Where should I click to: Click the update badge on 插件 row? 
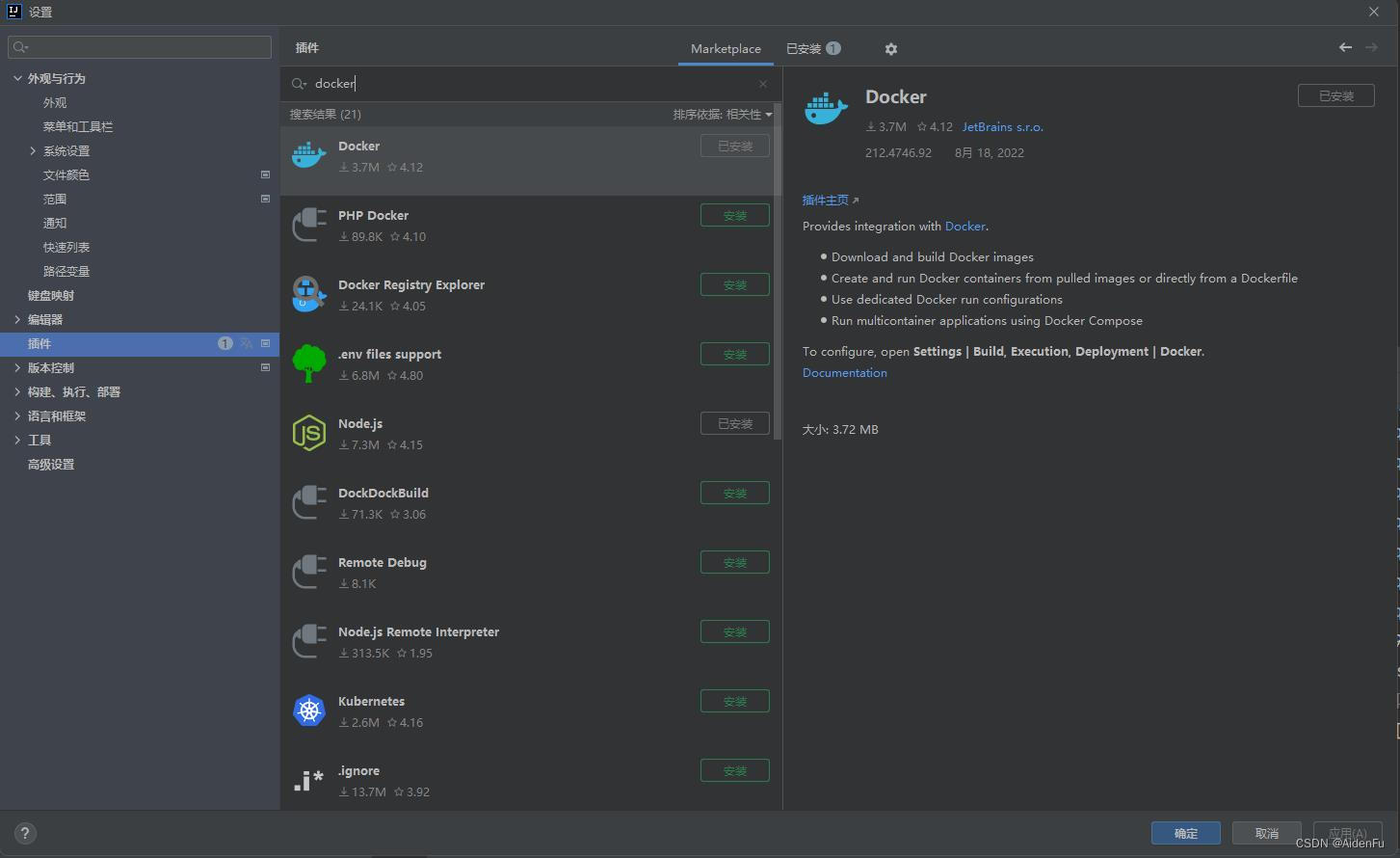tap(225, 343)
